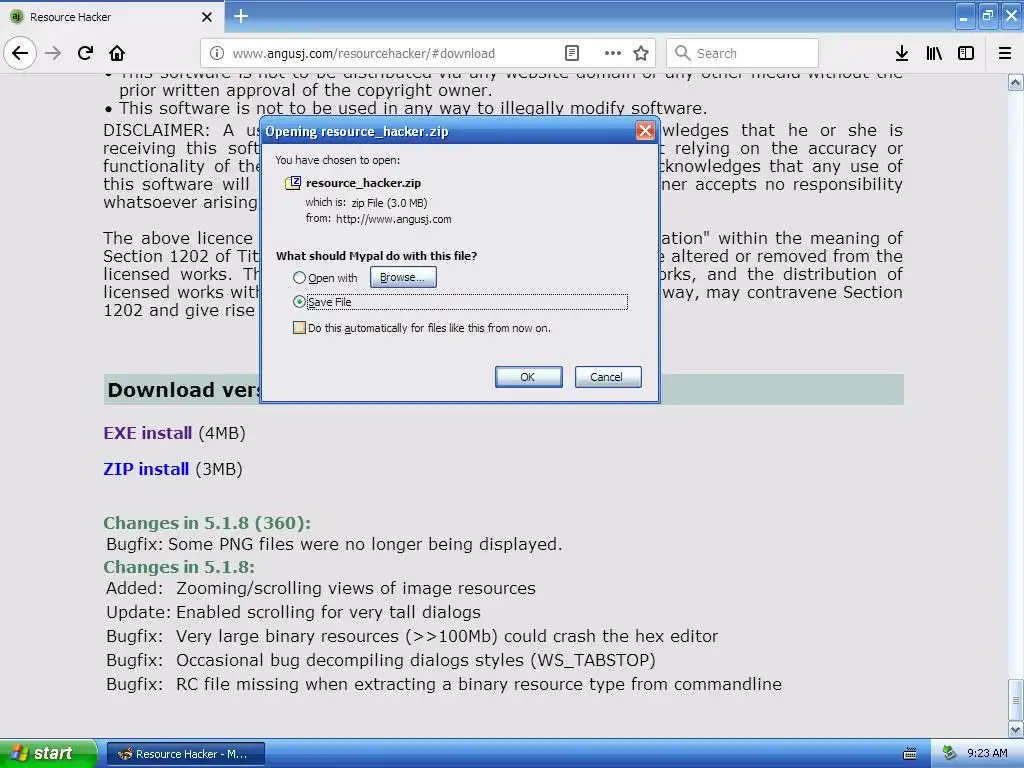Click the 9:23 AM clock
The image size is (1024, 768).
(987, 753)
